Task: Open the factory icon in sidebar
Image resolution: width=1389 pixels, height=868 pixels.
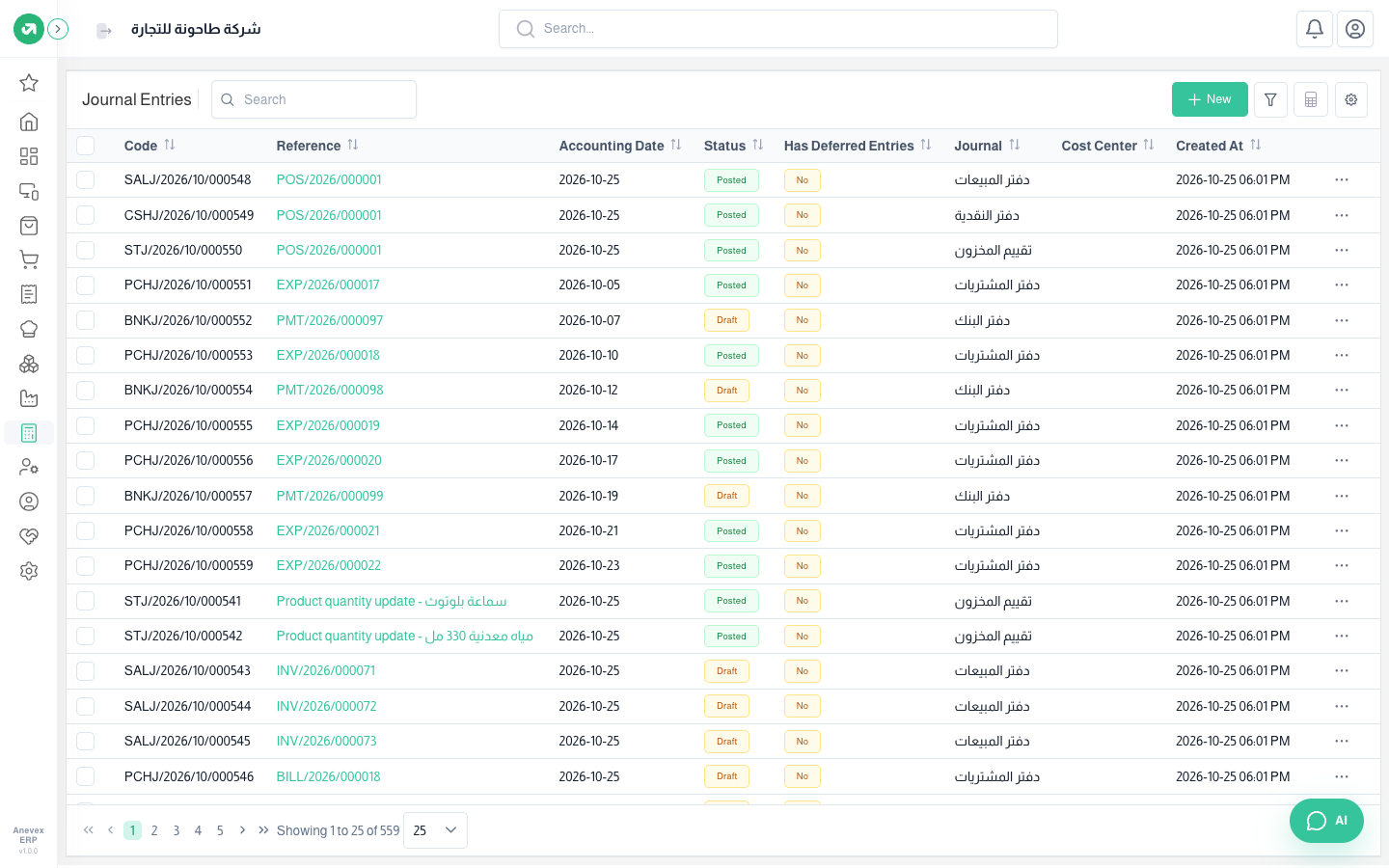Action: [x=29, y=398]
